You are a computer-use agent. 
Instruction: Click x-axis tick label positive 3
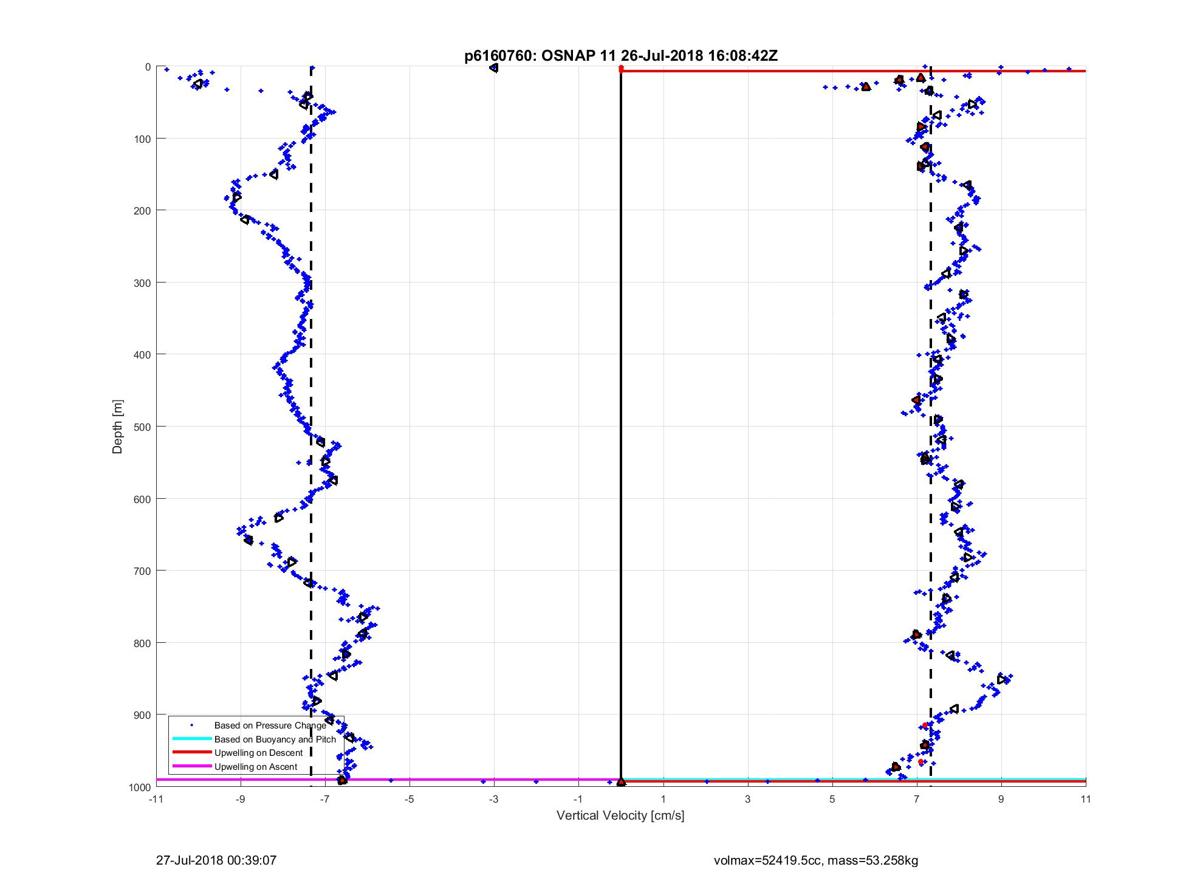tap(748, 799)
